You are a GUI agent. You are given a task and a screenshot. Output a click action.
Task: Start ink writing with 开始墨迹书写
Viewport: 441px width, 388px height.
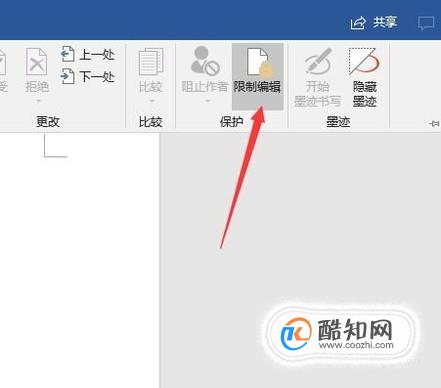pyautogui.click(x=317, y=78)
